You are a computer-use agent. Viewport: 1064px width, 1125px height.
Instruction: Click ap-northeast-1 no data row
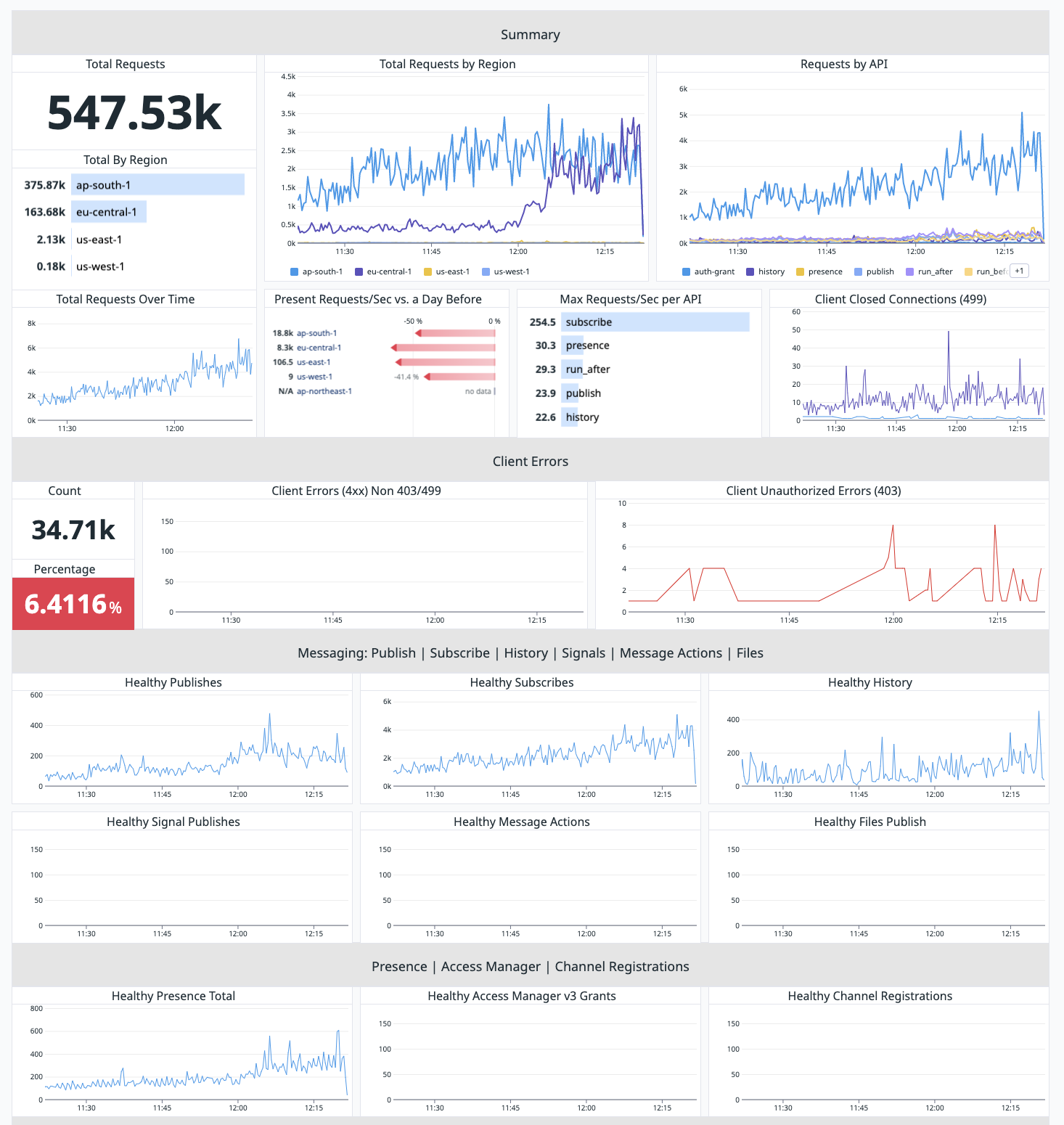(x=384, y=391)
